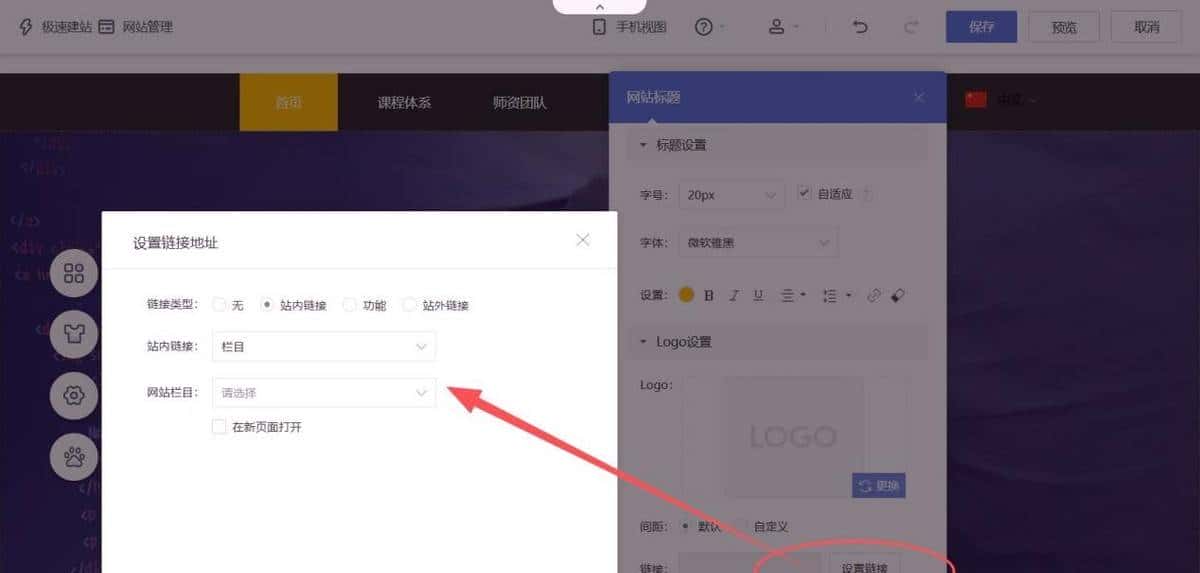Select the 功能 link type radio
Viewport: 1200px width, 573px height.
(349, 305)
